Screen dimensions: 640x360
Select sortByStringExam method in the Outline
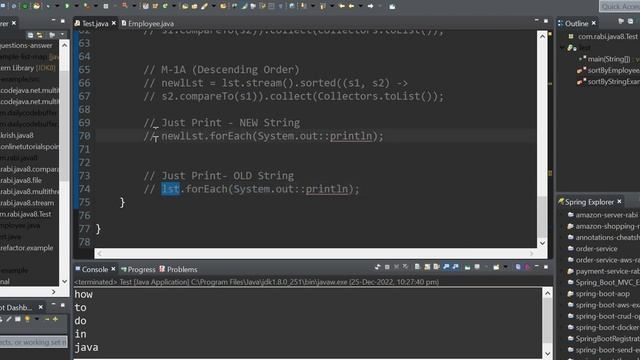613,82
